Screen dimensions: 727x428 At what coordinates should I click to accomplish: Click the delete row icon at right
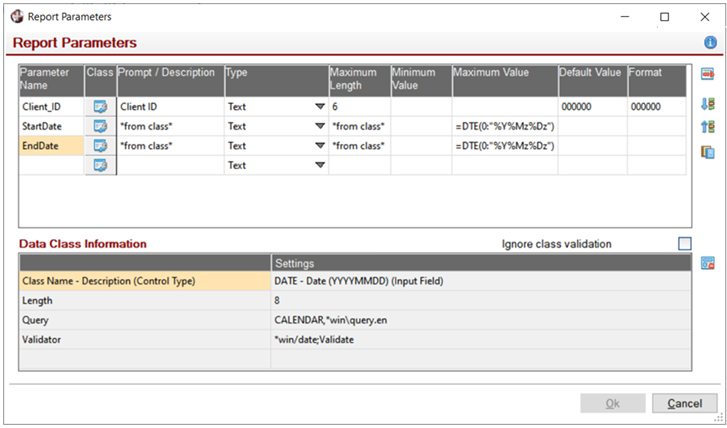tap(708, 75)
